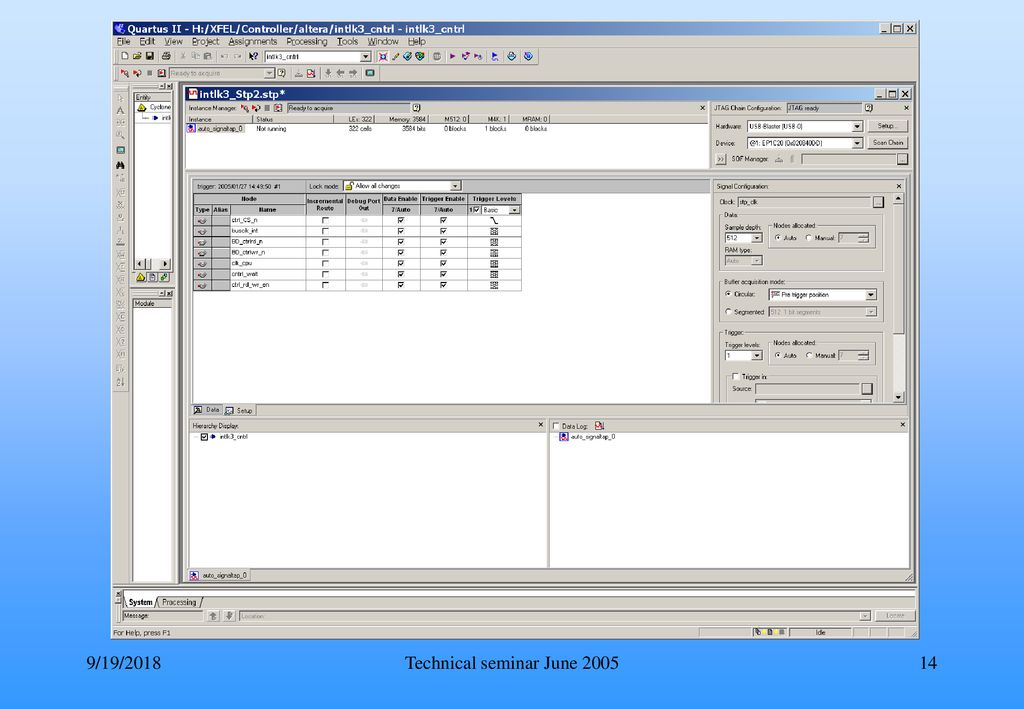Screen dimensions: 1024x709
Task: Click Autorun Analysis icon in SignalTap toolbar
Action: coord(136,73)
